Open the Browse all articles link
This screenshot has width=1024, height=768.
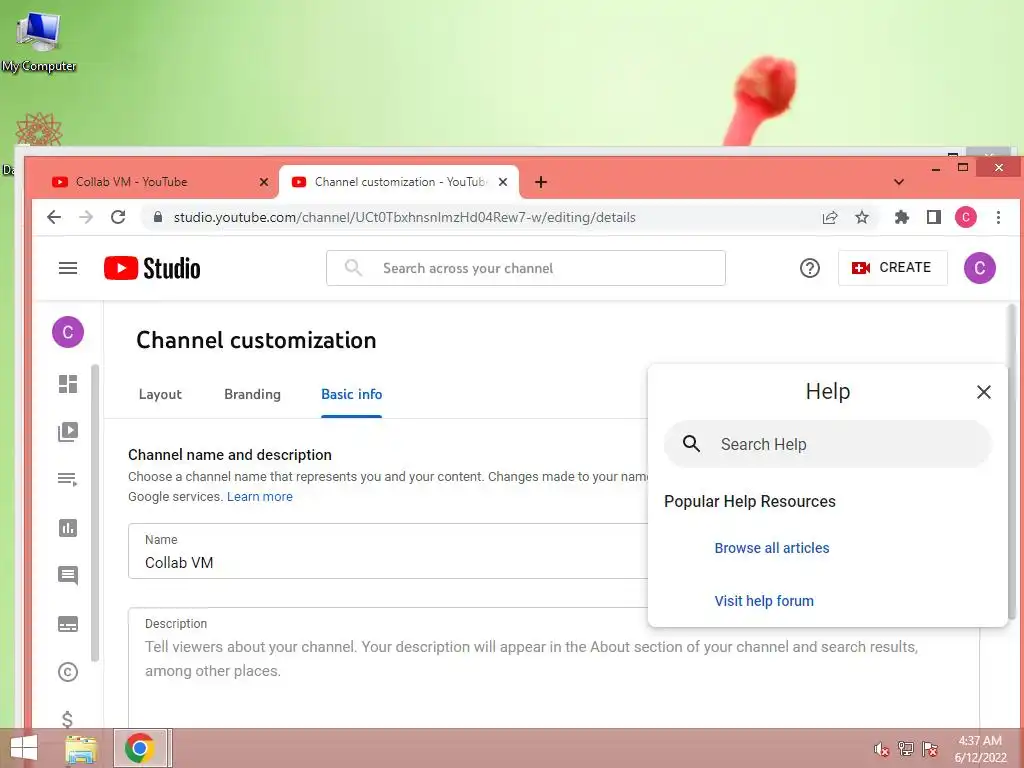[x=772, y=548]
